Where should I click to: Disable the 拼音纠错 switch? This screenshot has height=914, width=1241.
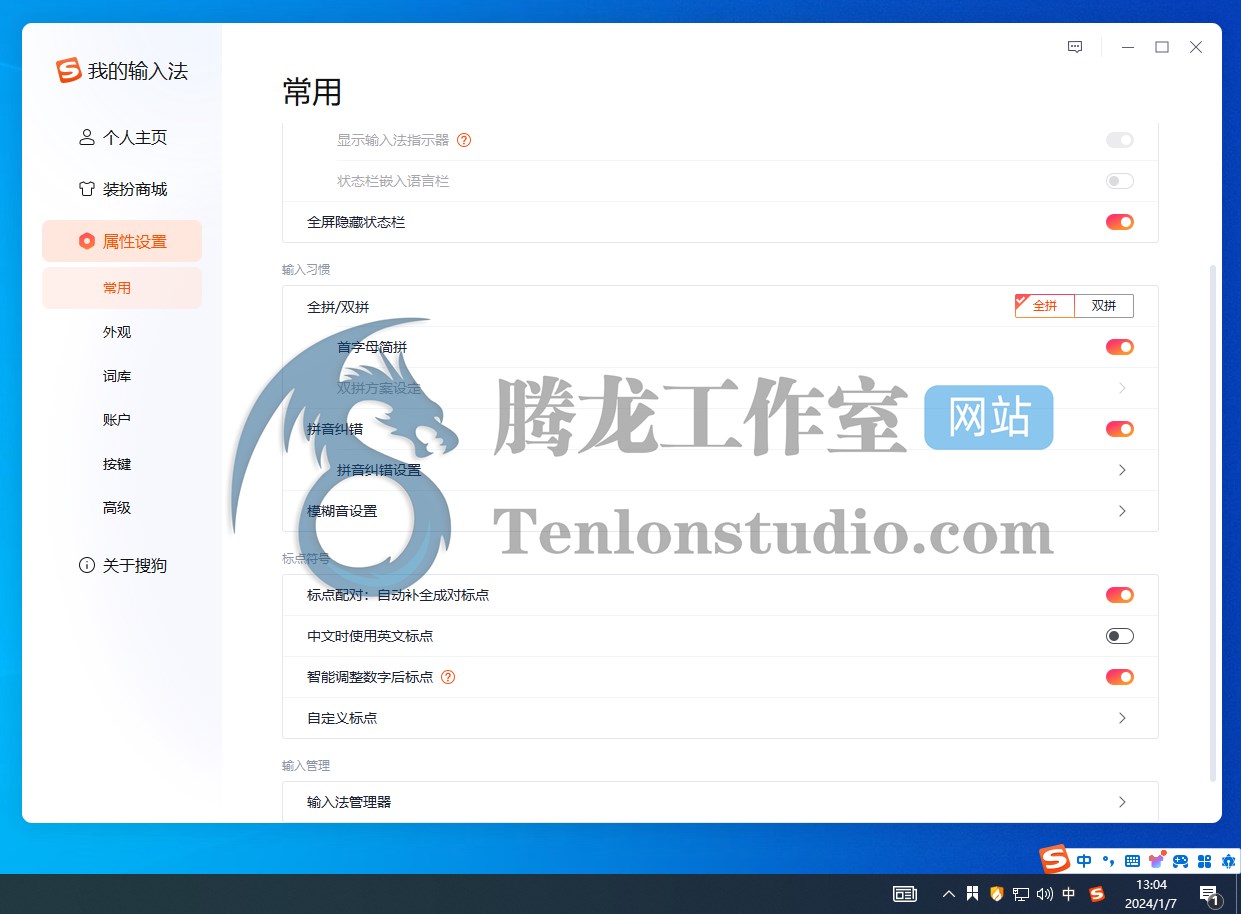[x=1120, y=429]
